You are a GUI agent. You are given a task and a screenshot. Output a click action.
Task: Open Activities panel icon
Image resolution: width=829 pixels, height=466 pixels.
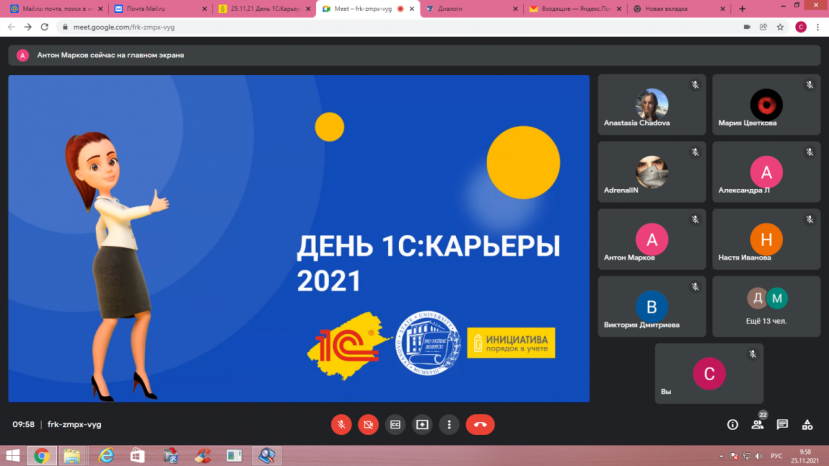807,424
